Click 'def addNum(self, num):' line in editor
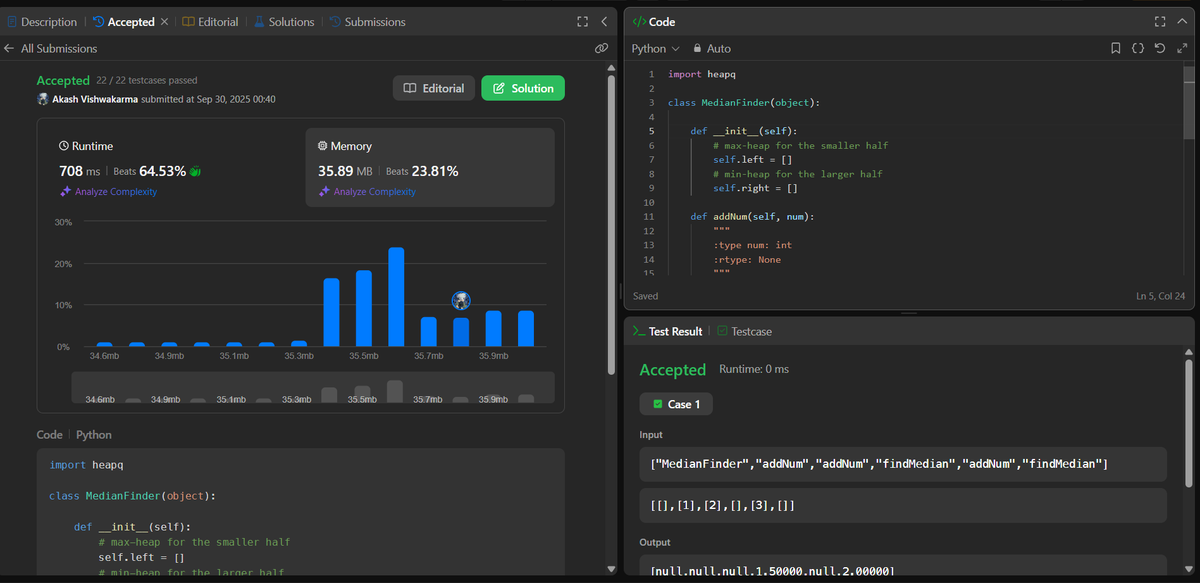 [751, 216]
